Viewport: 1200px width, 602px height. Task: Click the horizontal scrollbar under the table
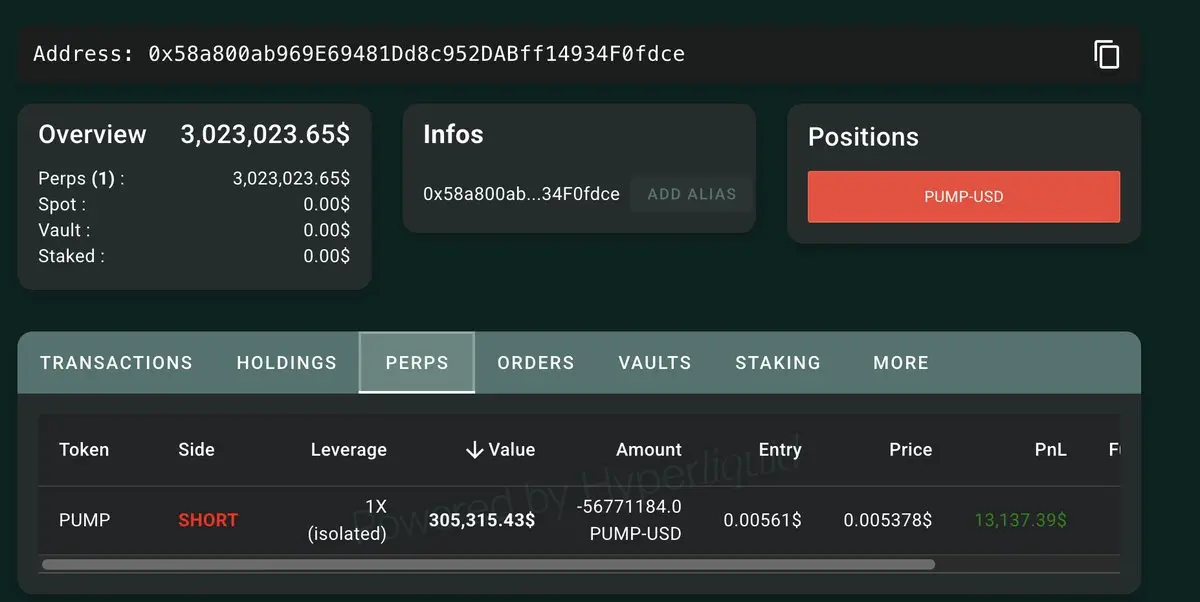click(x=488, y=565)
